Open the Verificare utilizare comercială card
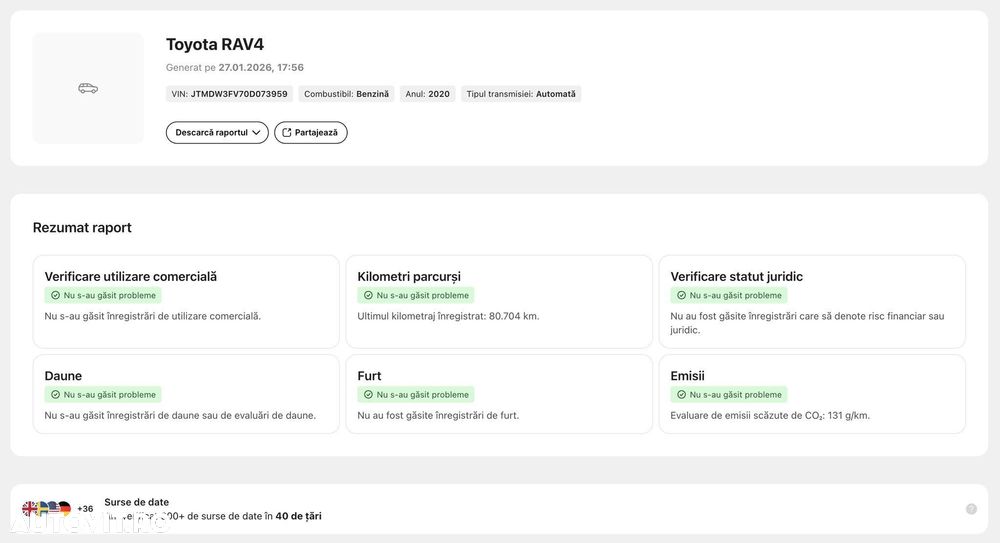The width and height of the screenshot is (1000, 543). pyautogui.click(x=186, y=302)
